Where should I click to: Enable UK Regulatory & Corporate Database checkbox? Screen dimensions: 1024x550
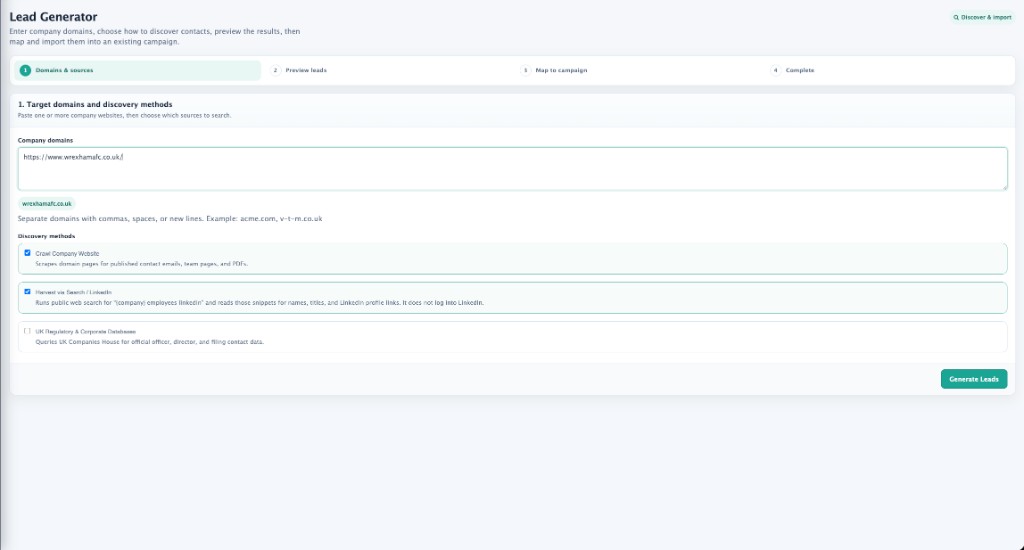point(27,331)
